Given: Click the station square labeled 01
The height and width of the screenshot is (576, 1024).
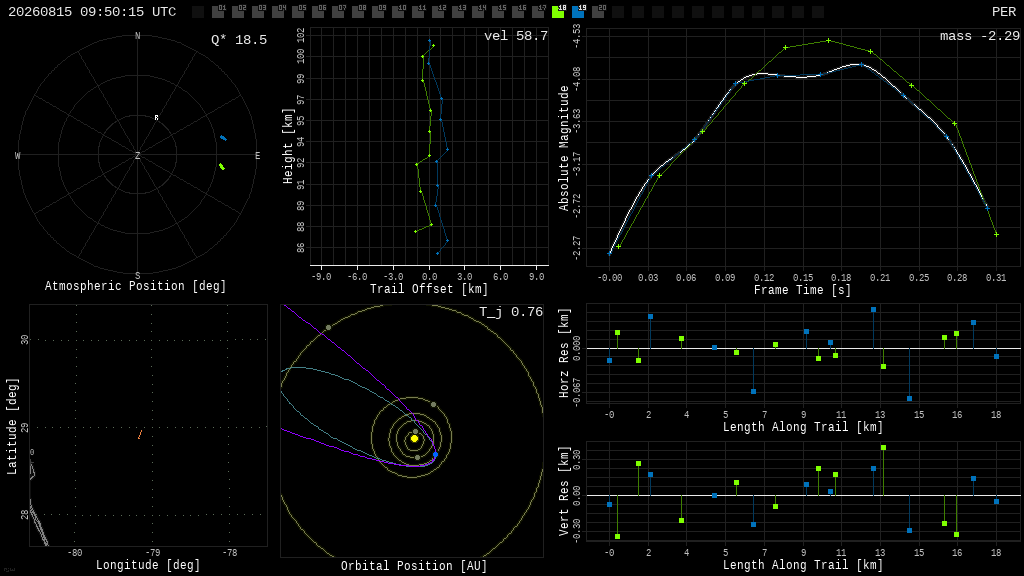Looking at the screenshot, I should point(218,12).
